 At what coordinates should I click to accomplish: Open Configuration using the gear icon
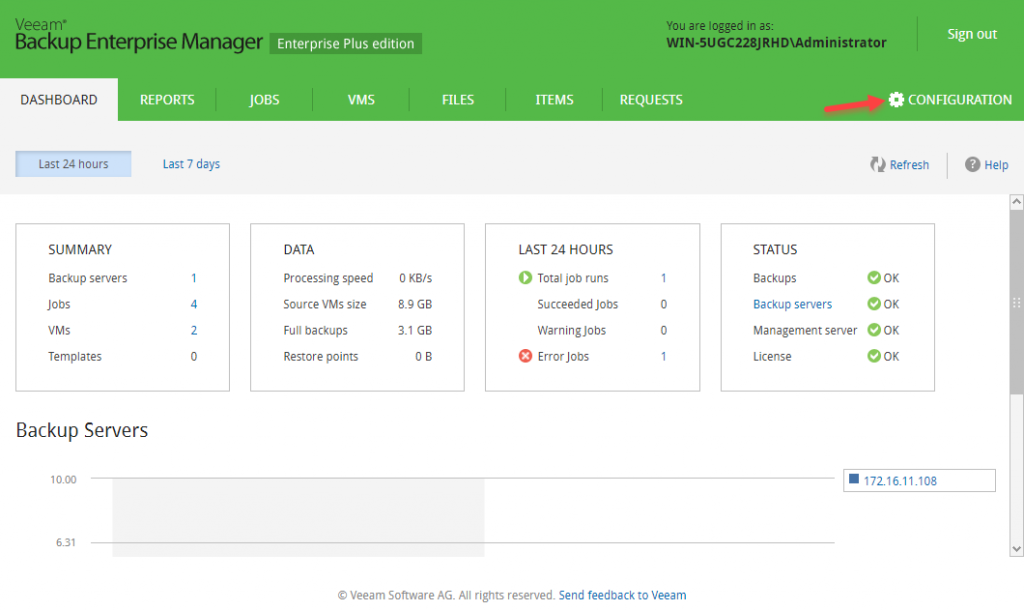897,99
